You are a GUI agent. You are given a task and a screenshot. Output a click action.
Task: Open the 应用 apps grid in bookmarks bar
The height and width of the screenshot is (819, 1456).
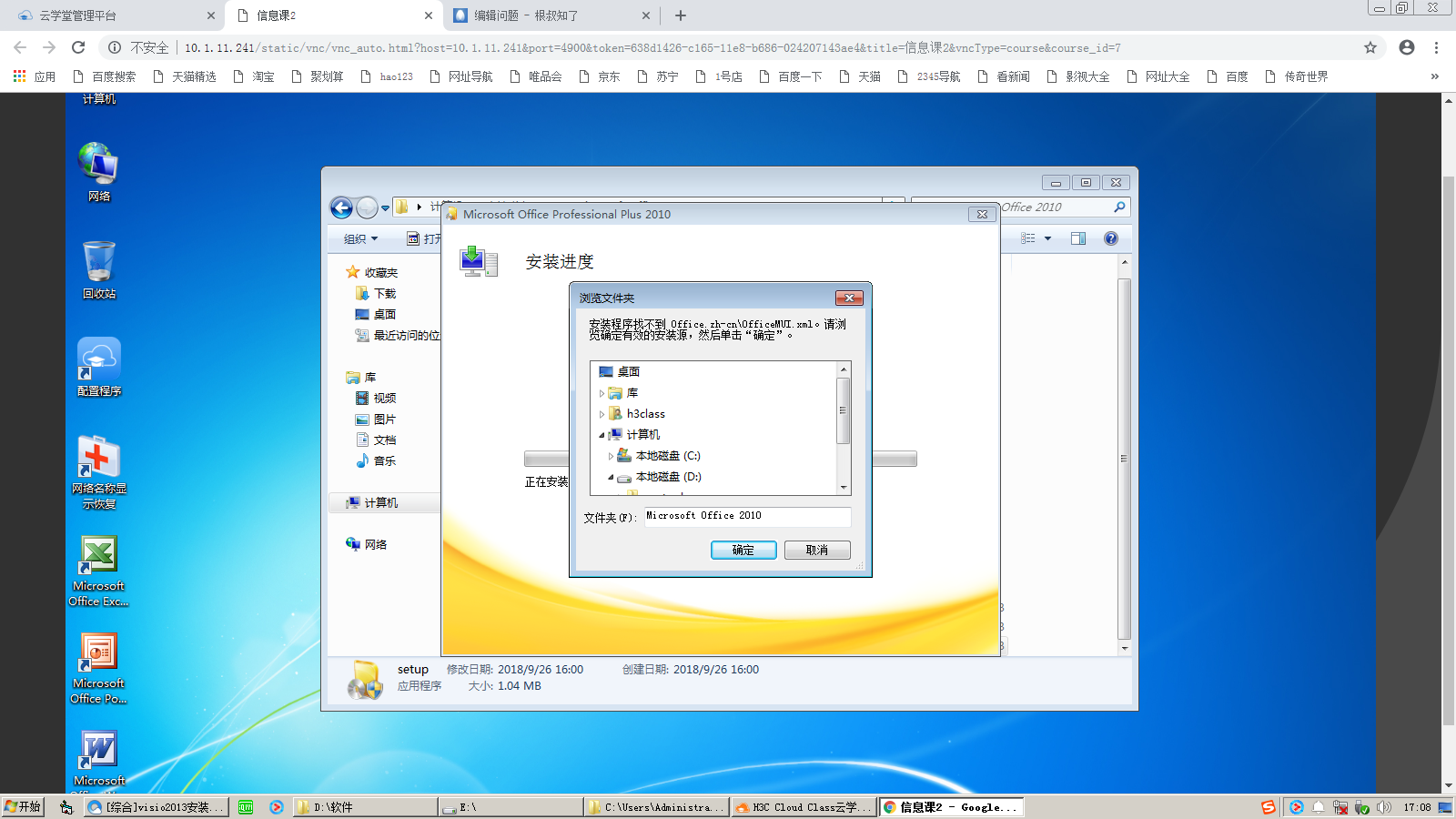(34, 76)
